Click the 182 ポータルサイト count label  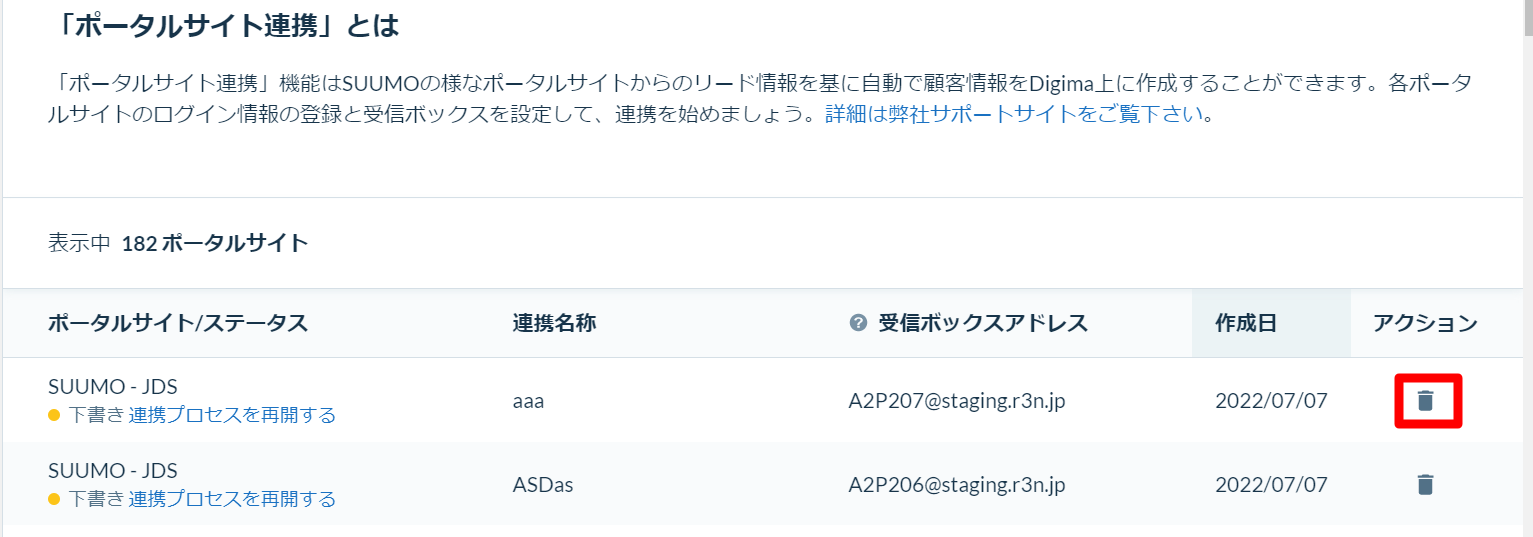(x=215, y=243)
